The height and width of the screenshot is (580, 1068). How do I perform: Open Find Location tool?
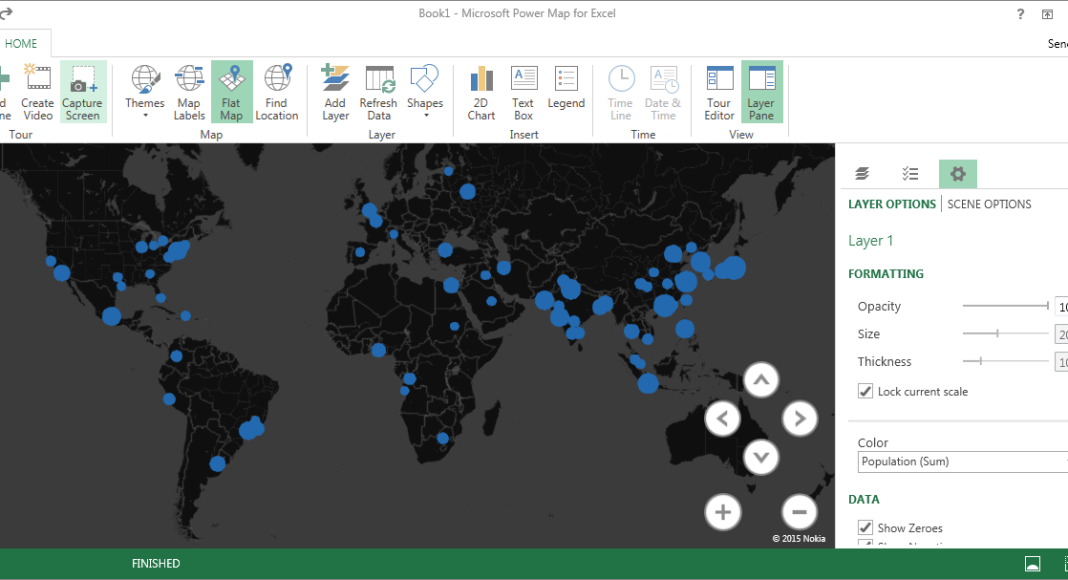277,93
